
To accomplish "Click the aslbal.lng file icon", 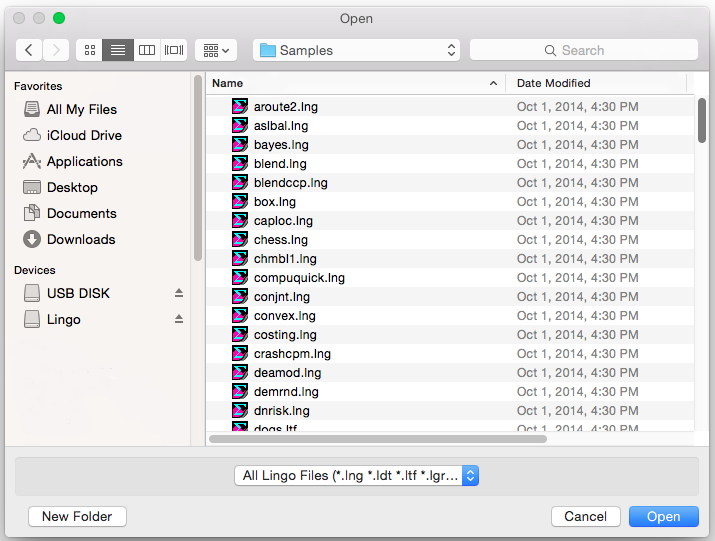I will 240,125.
